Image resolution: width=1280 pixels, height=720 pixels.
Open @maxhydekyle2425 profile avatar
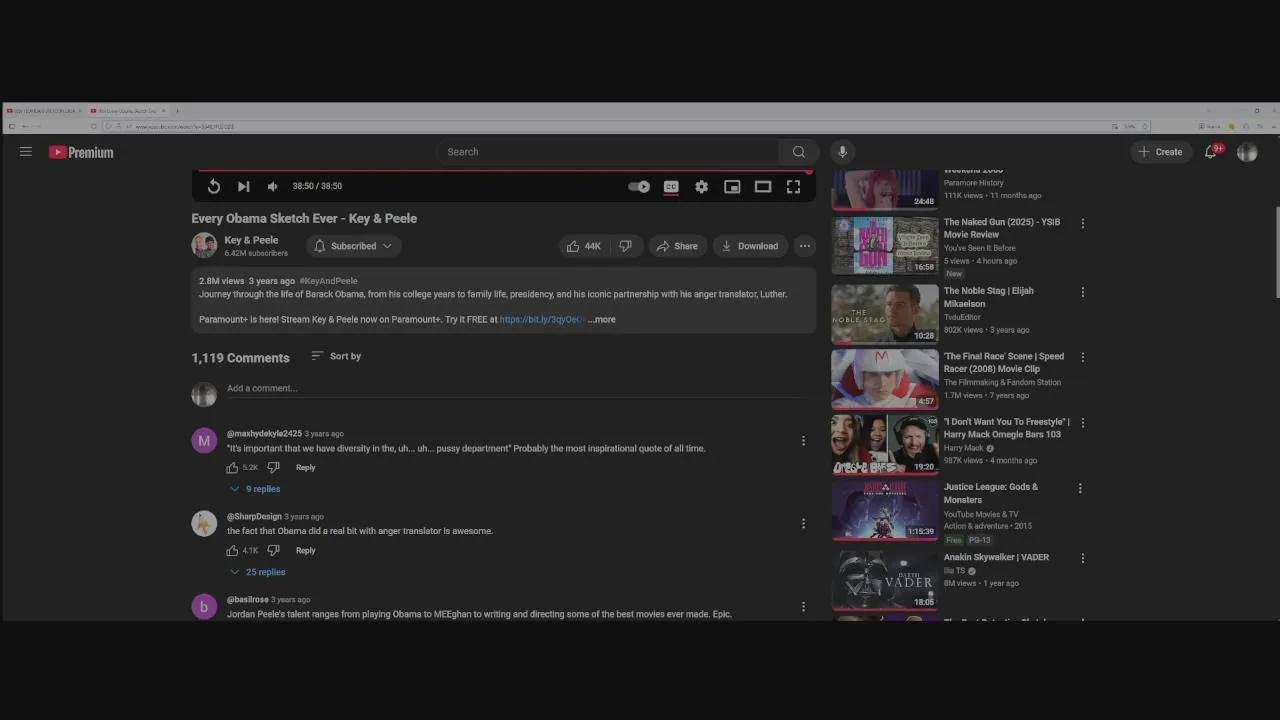click(x=204, y=441)
